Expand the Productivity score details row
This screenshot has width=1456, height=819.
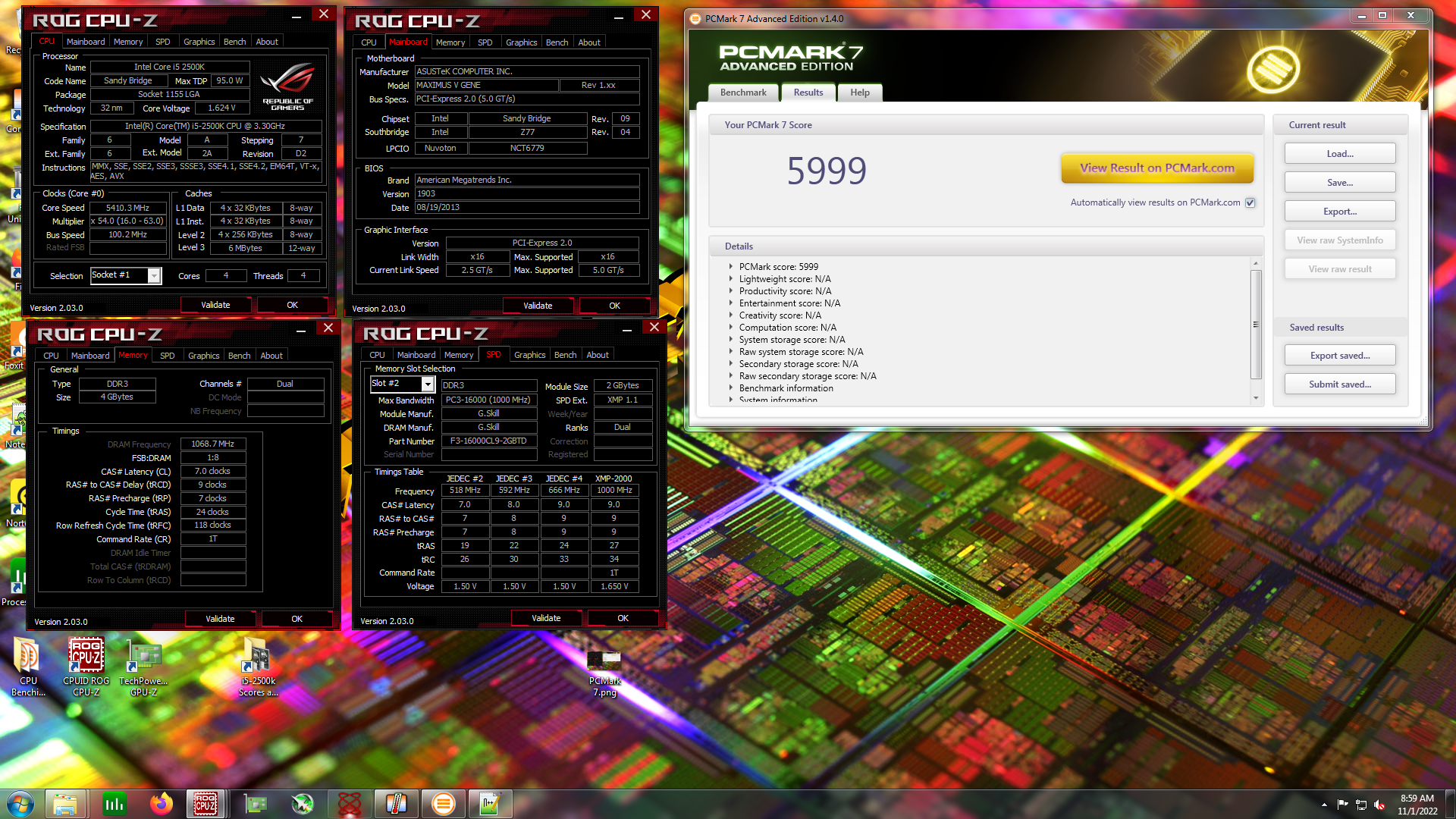point(731,291)
